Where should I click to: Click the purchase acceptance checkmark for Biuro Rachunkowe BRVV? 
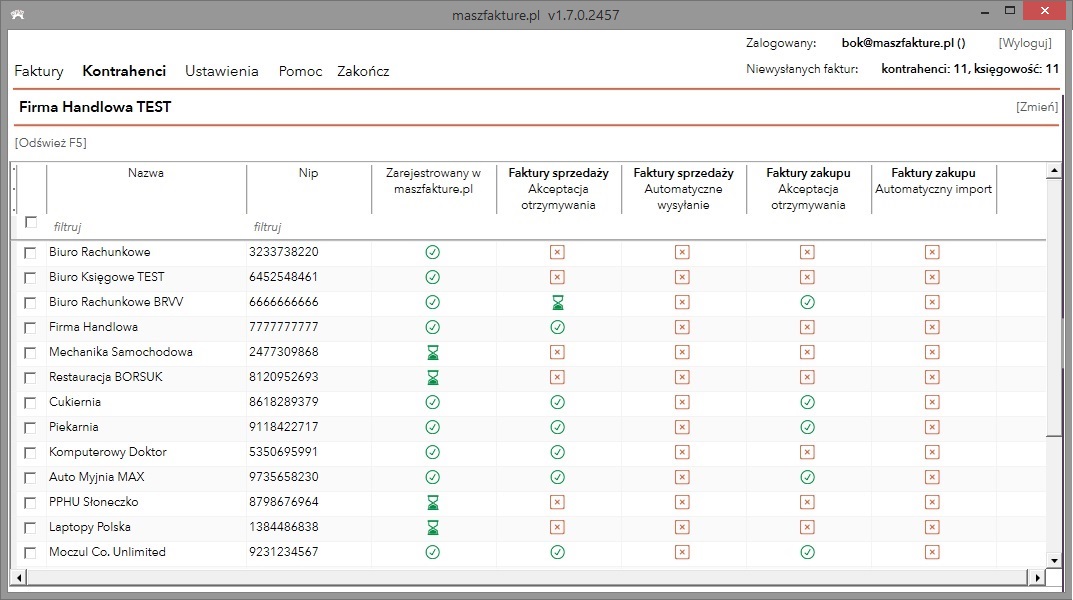click(807, 302)
